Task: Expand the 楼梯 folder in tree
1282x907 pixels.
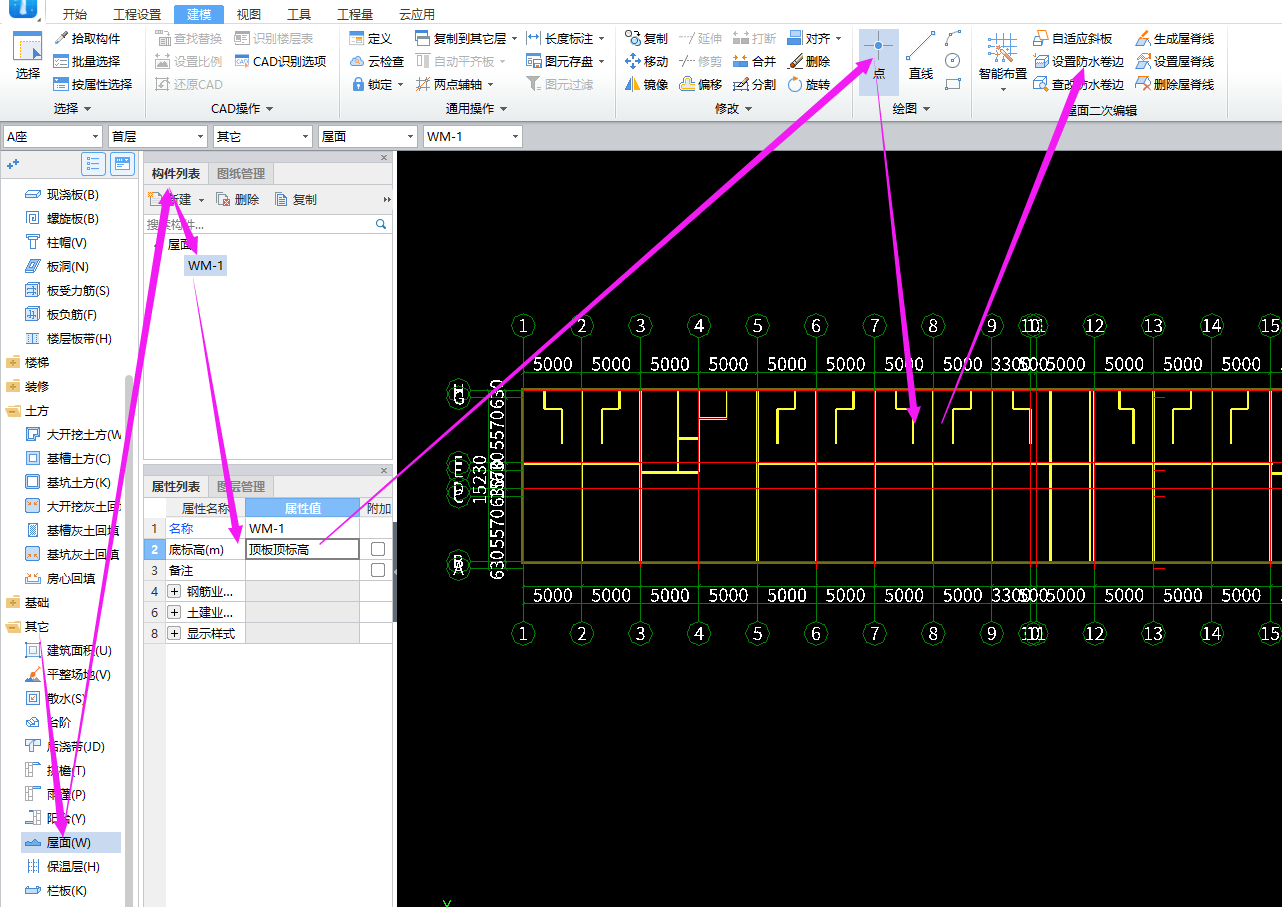Action: pos(13,362)
